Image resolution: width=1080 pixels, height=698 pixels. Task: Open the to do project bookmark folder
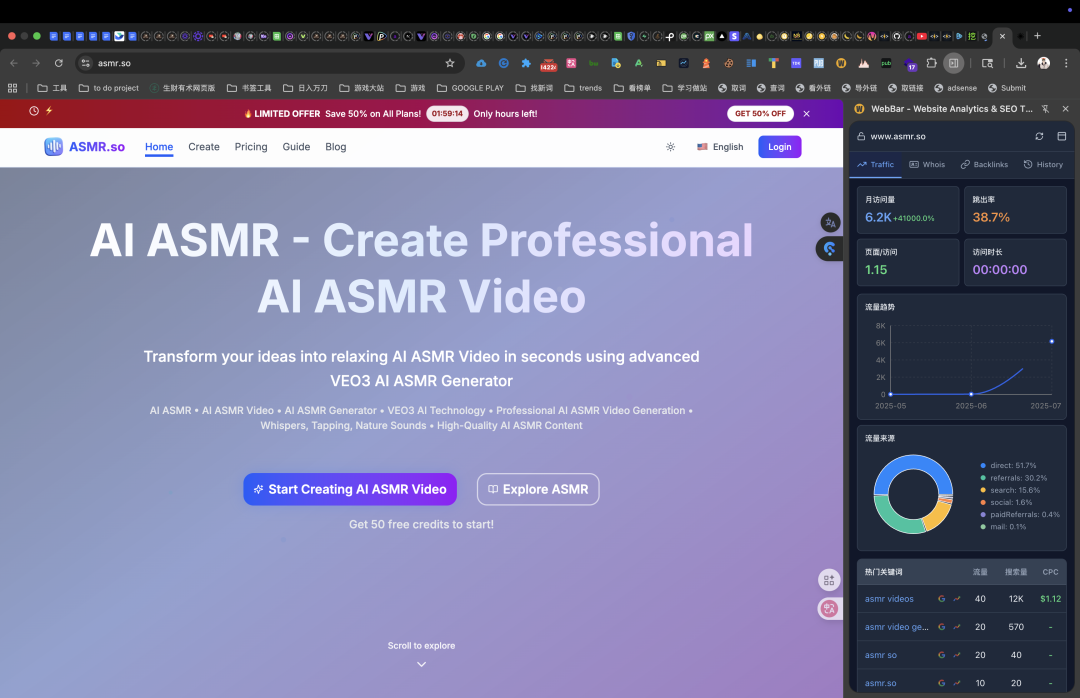pyautogui.click(x=109, y=88)
